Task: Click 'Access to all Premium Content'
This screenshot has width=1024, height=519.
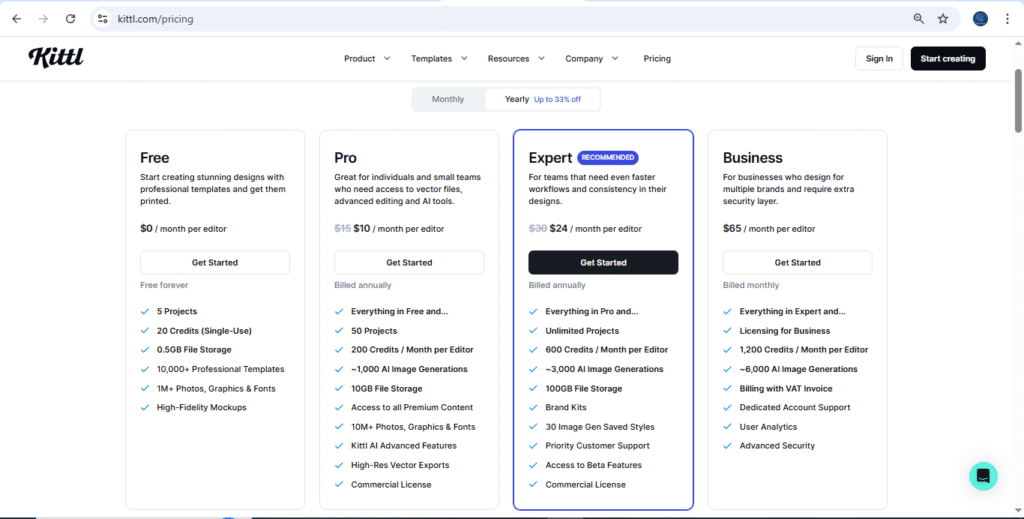Action: pos(412,407)
